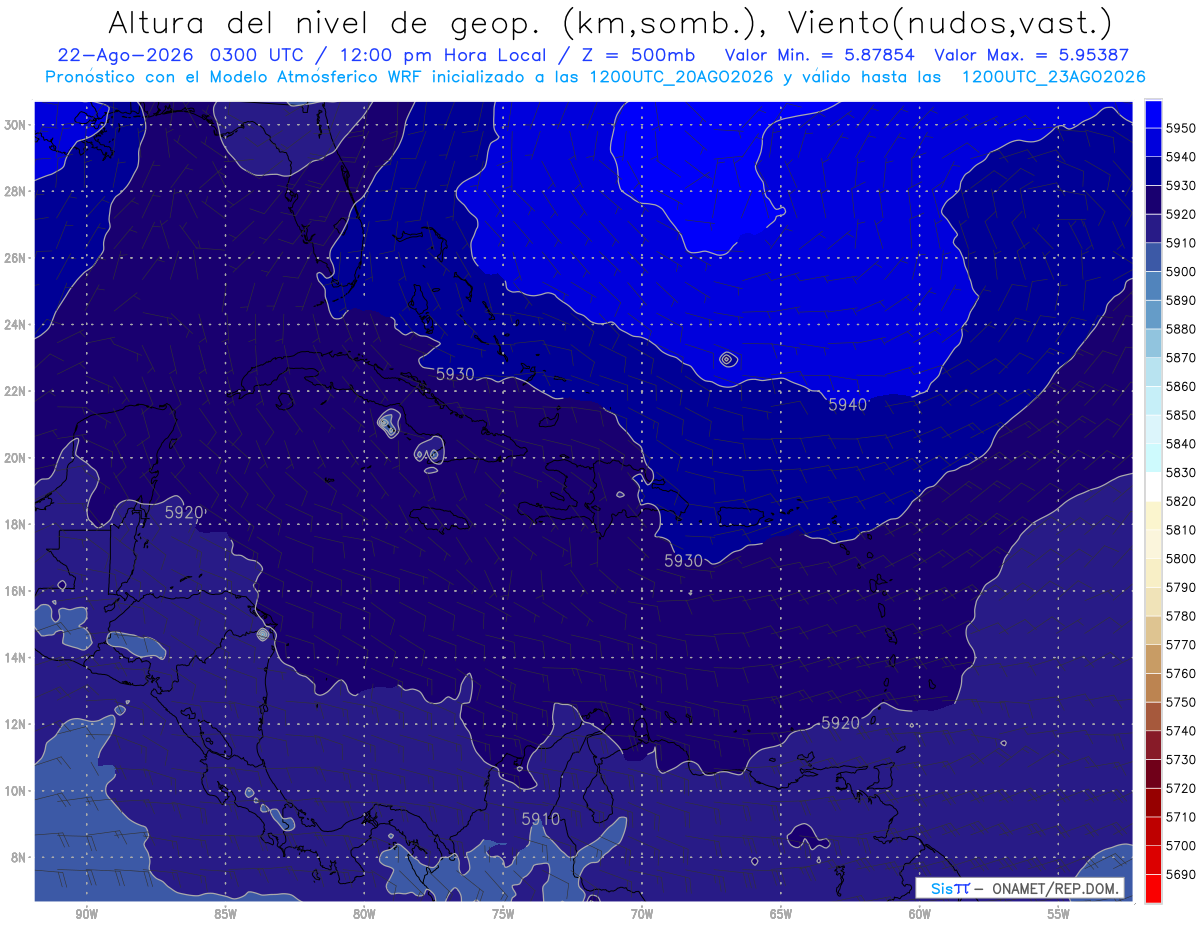Viewport: 1200px width, 927px height.
Task: Click the colorbar label '5870'
Action: coord(1182,357)
